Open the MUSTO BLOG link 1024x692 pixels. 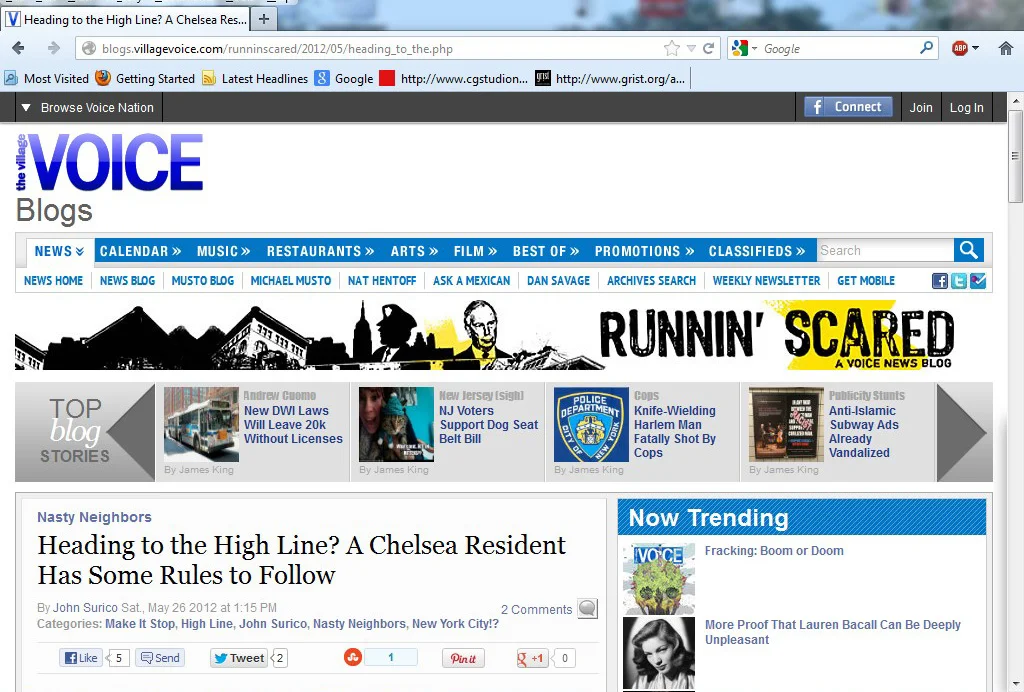coord(202,281)
